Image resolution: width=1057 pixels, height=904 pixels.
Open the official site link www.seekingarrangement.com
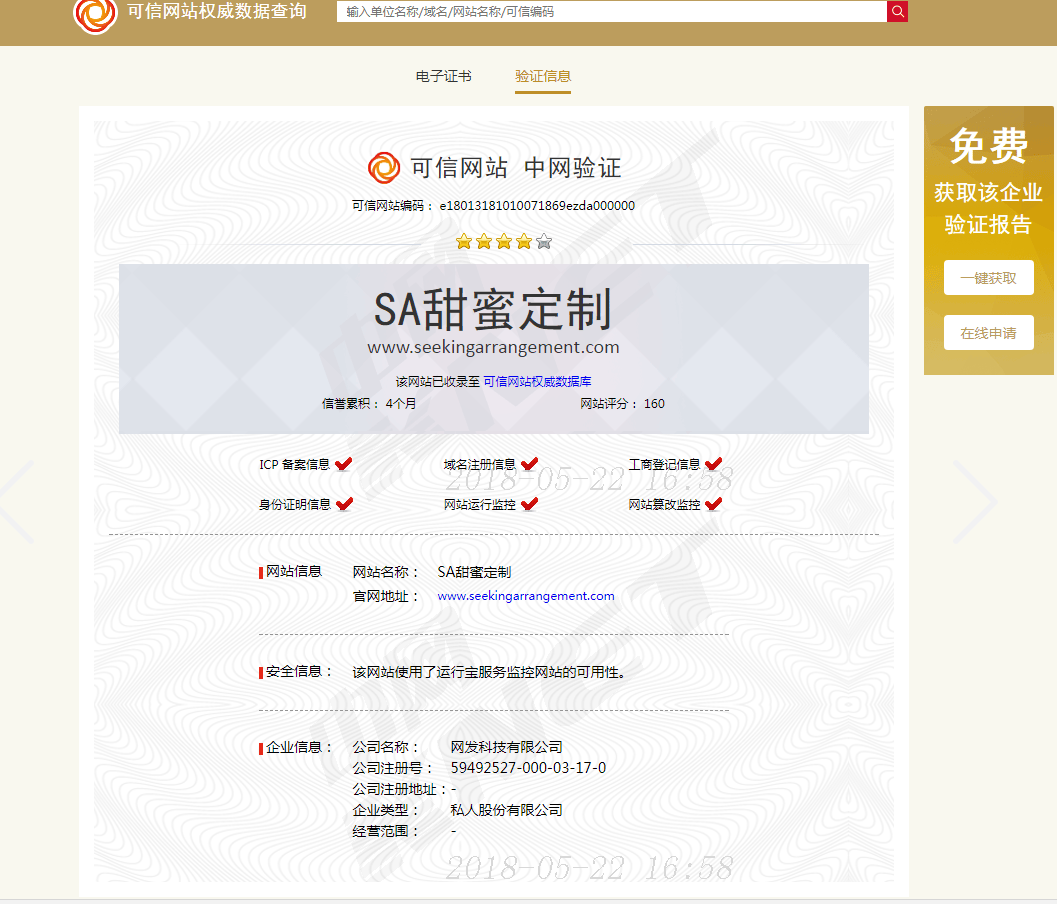tap(526, 596)
